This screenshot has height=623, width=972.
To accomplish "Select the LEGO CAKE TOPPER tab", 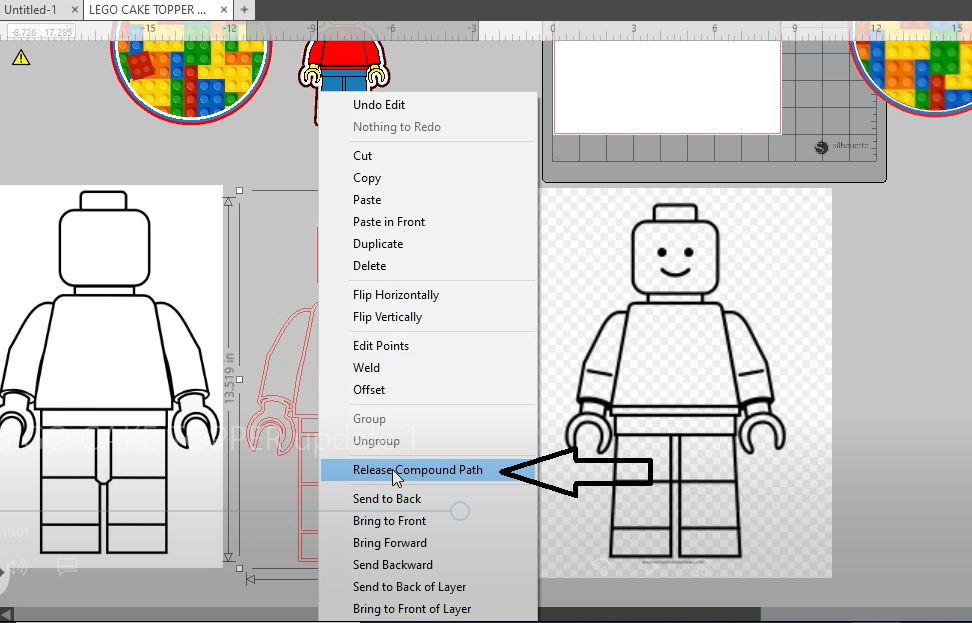I will (x=148, y=10).
